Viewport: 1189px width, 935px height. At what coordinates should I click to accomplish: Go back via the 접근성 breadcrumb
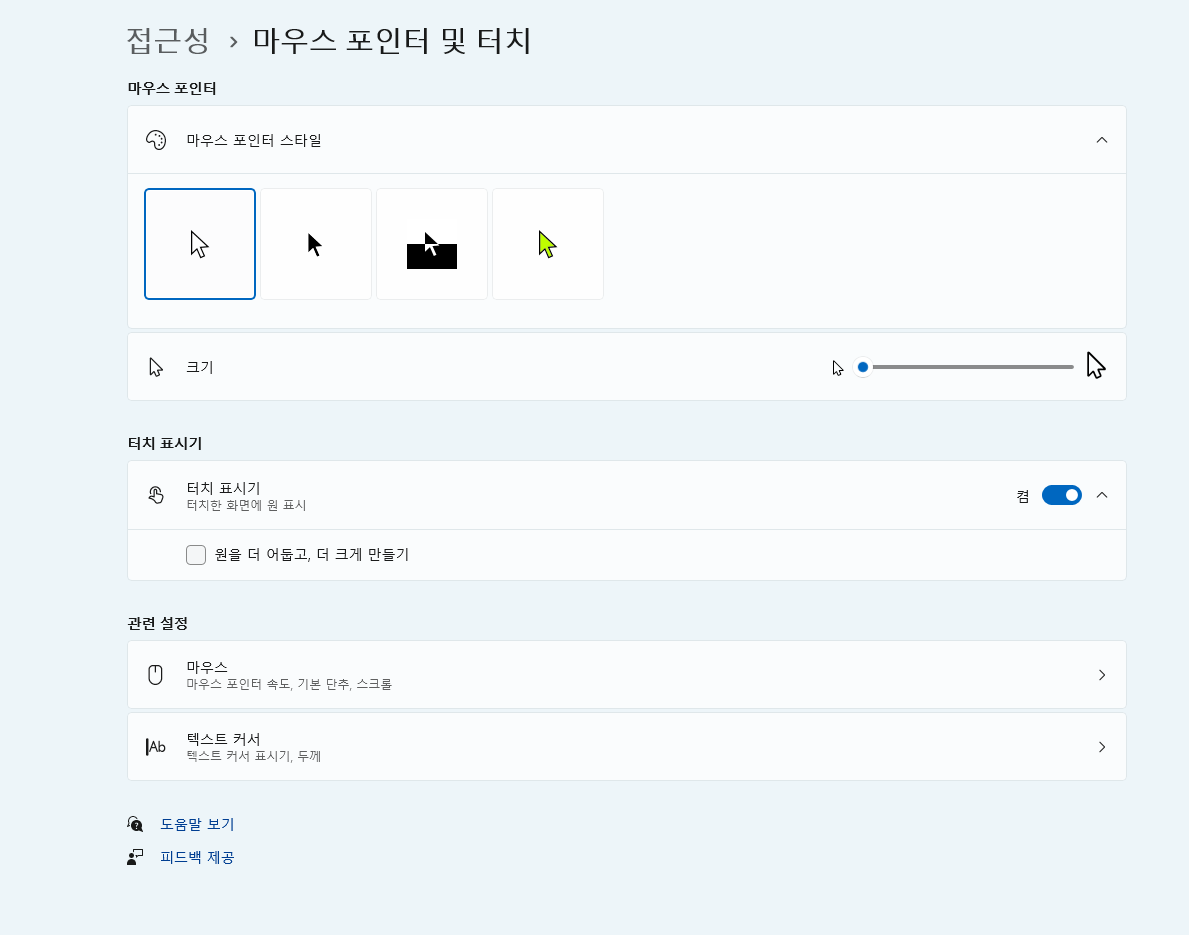[169, 40]
